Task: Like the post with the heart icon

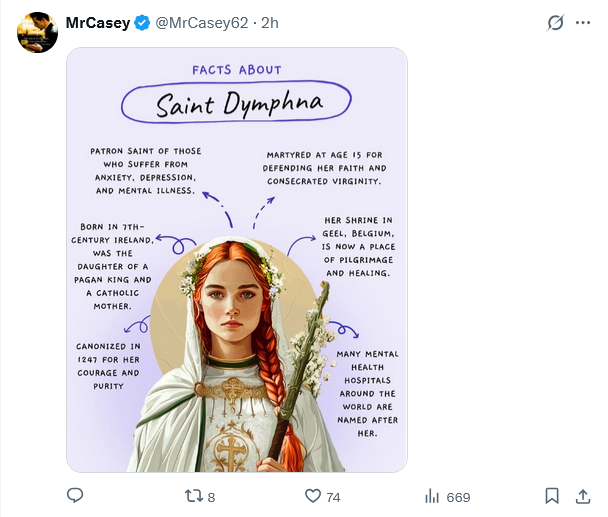Action: pyautogui.click(x=313, y=496)
